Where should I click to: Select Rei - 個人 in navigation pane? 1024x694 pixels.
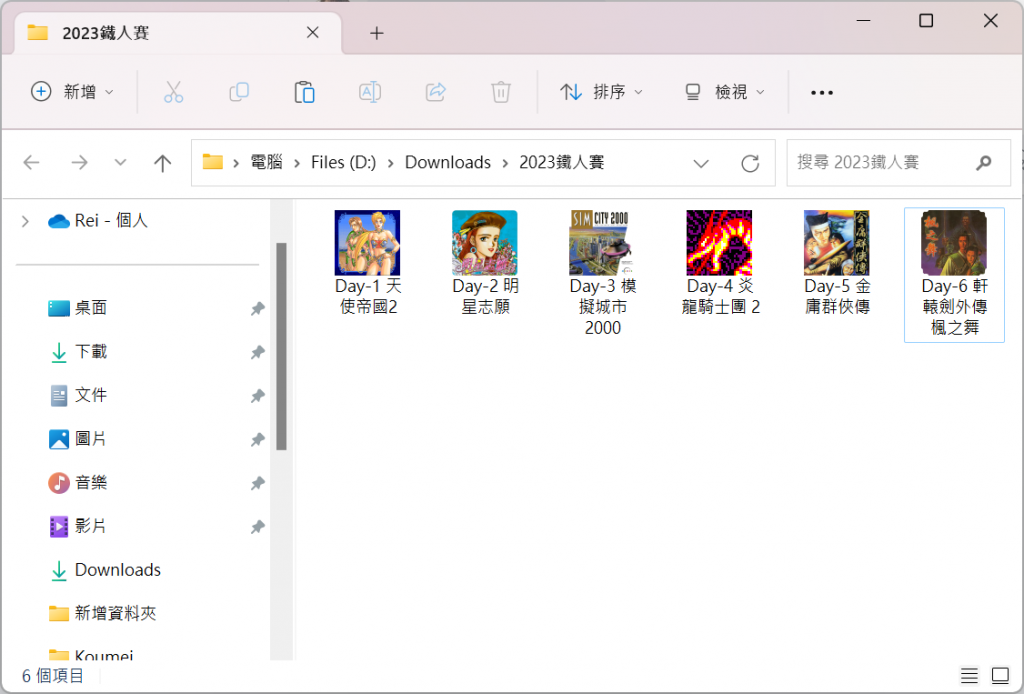point(111,221)
